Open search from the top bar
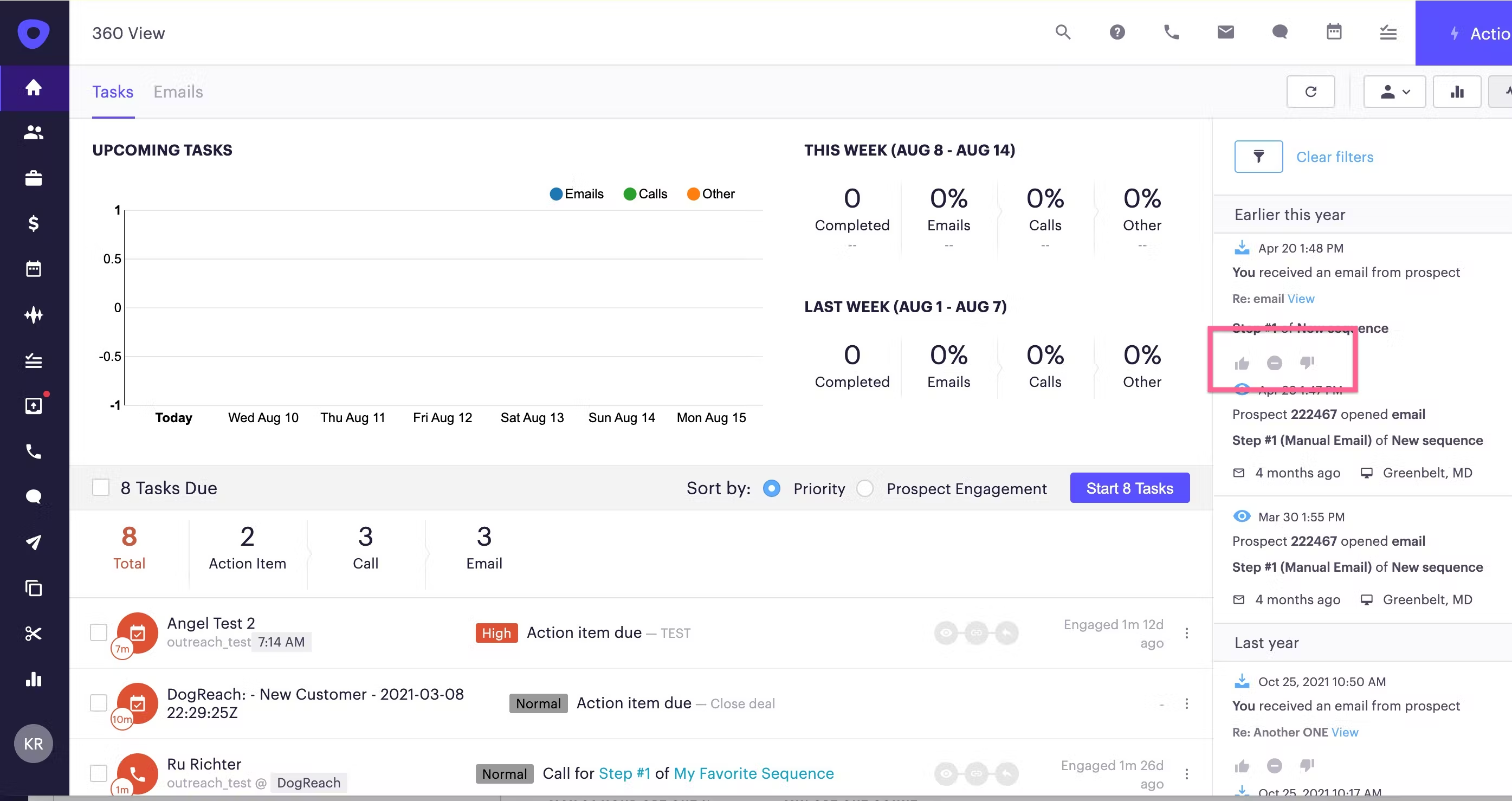This screenshot has width=1512, height=801. pos(1063,33)
